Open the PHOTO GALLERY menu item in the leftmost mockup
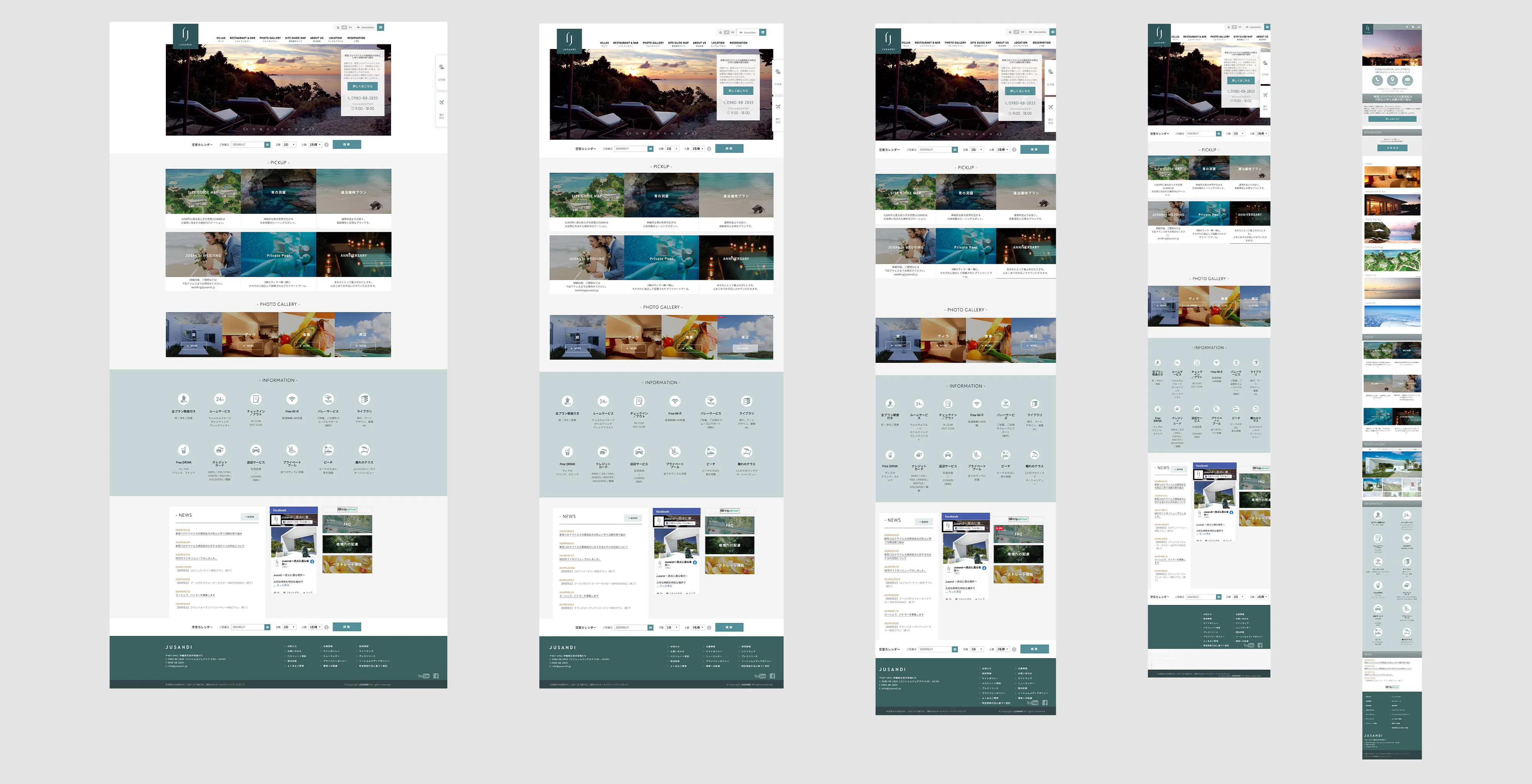This screenshot has width=1532, height=784. click(270, 39)
